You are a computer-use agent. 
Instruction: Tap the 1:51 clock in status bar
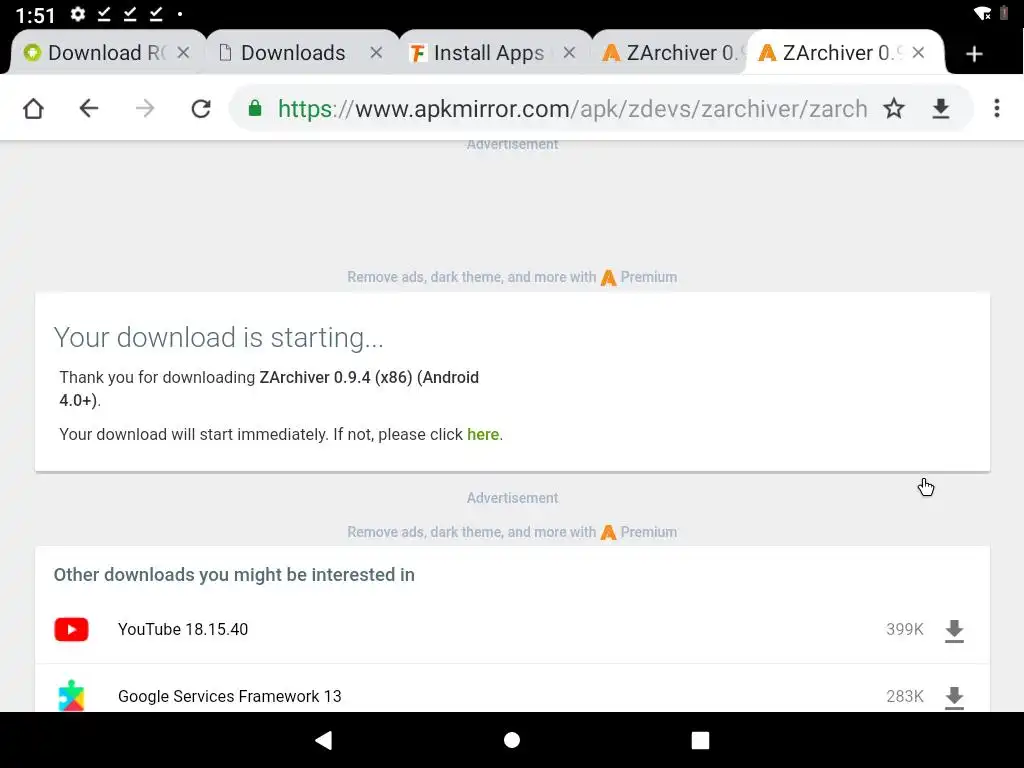(x=35, y=14)
